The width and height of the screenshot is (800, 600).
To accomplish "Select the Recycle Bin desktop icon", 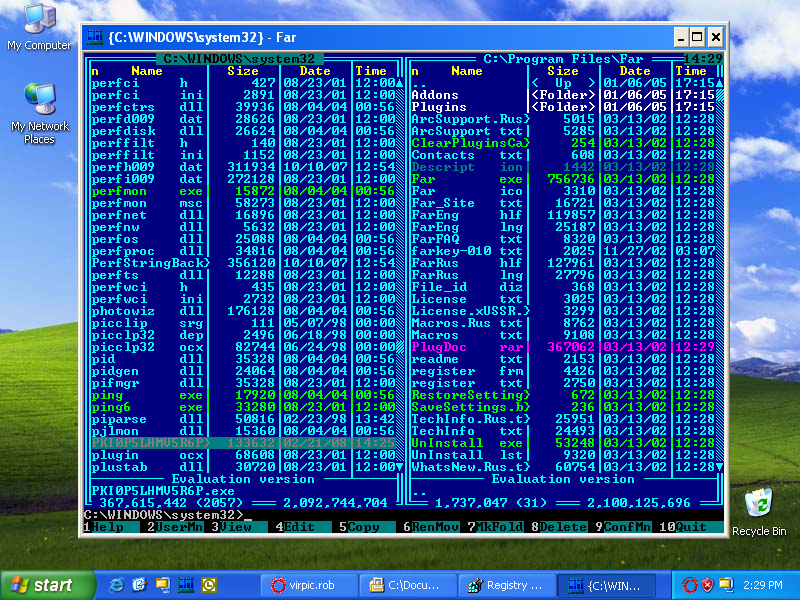I will [x=759, y=512].
